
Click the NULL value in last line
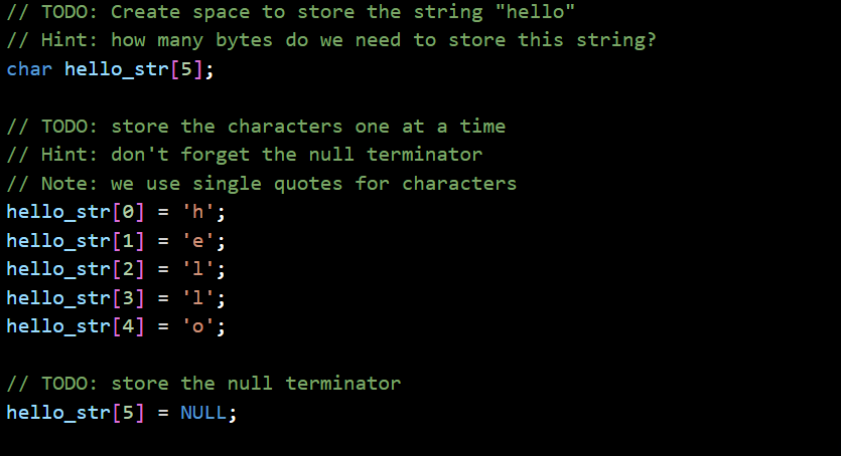pos(203,413)
